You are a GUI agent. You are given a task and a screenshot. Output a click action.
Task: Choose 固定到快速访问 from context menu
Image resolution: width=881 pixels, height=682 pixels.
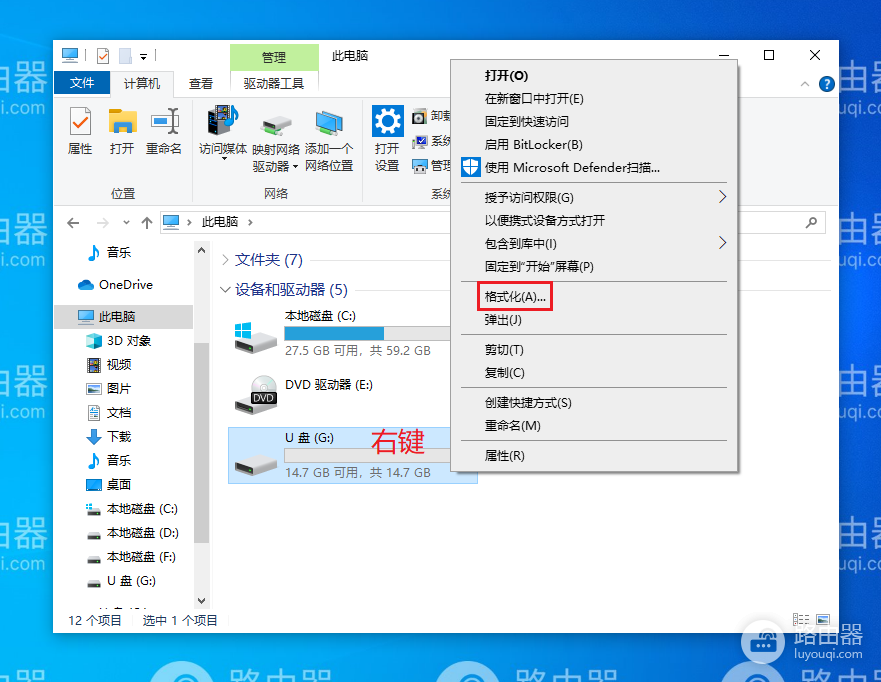point(594,122)
